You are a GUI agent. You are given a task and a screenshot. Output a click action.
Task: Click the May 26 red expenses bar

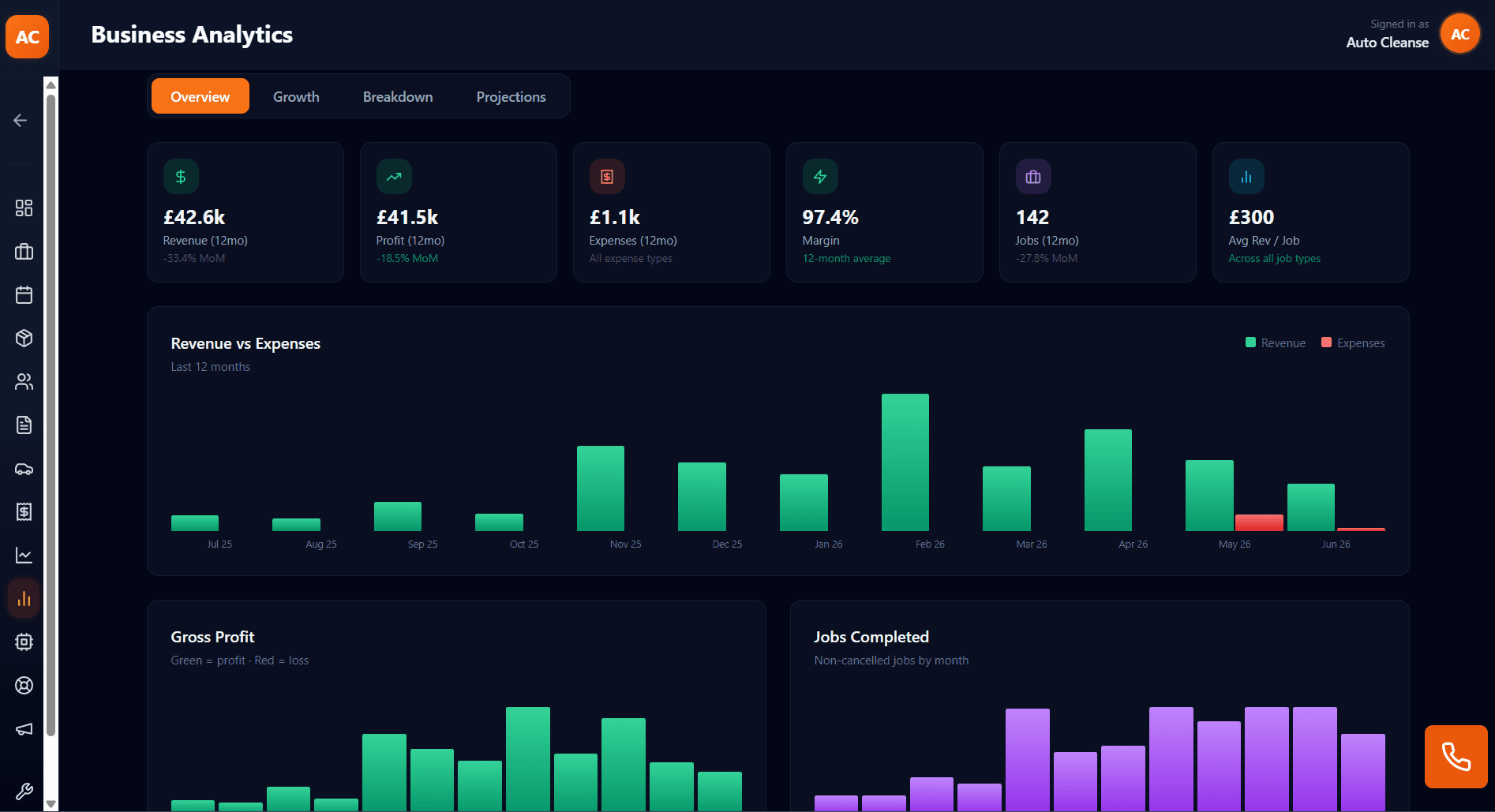pos(1259,522)
